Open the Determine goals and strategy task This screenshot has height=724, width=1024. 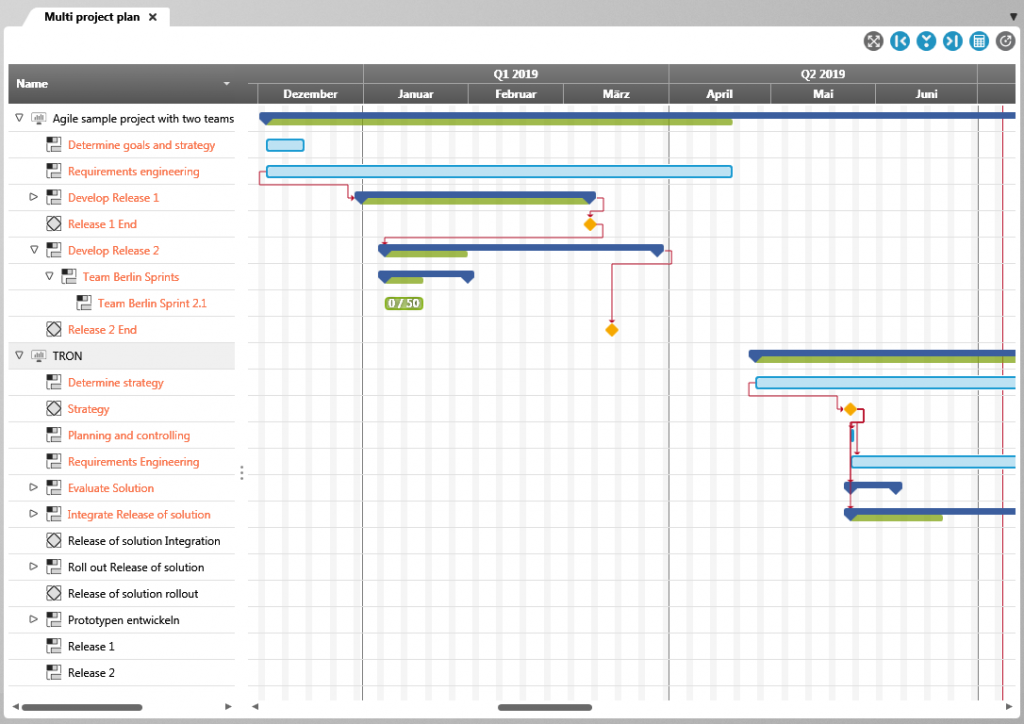(x=141, y=144)
